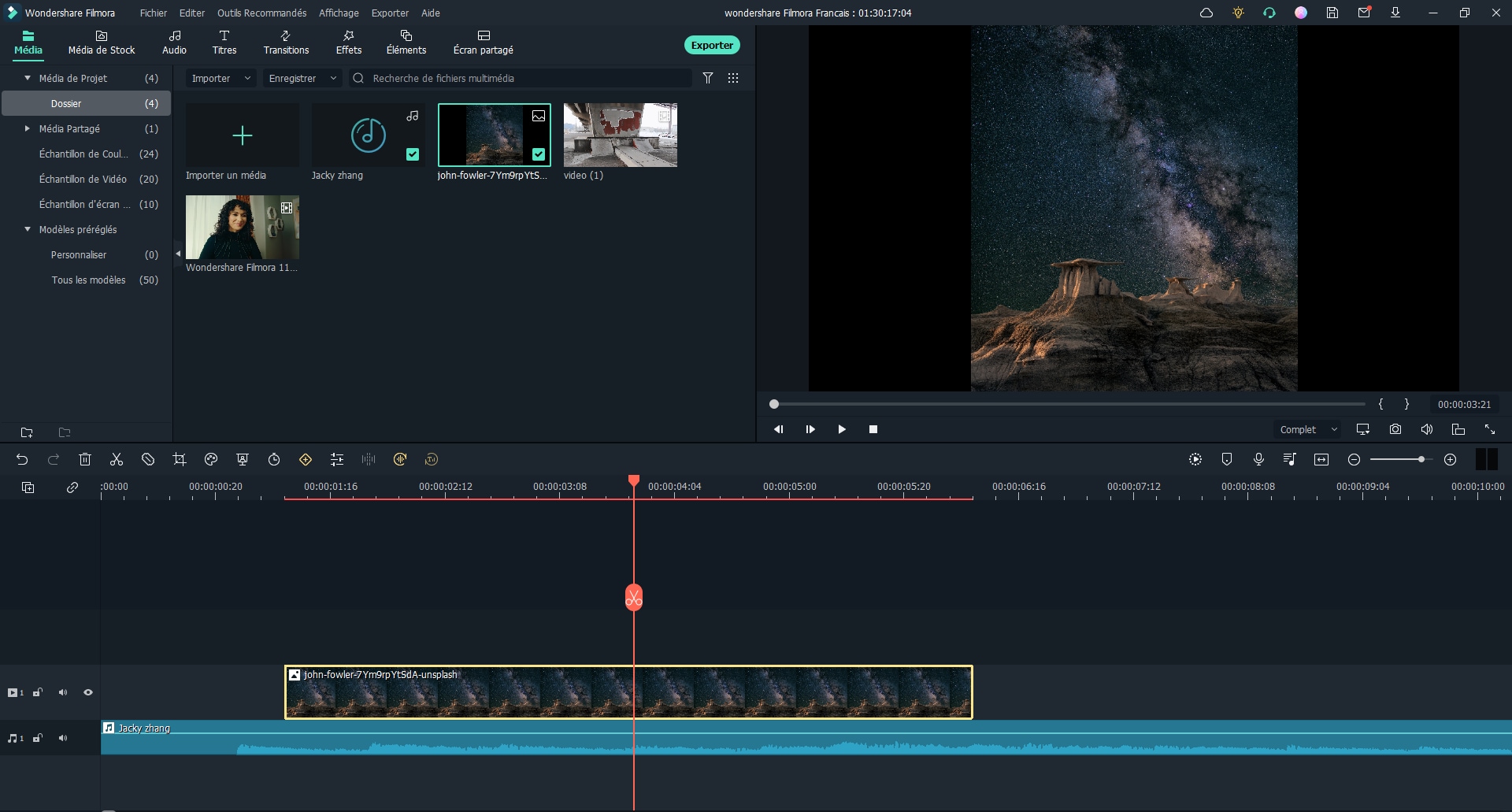Open the Fichier menu
This screenshot has height=812, width=1512.
(154, 13)
